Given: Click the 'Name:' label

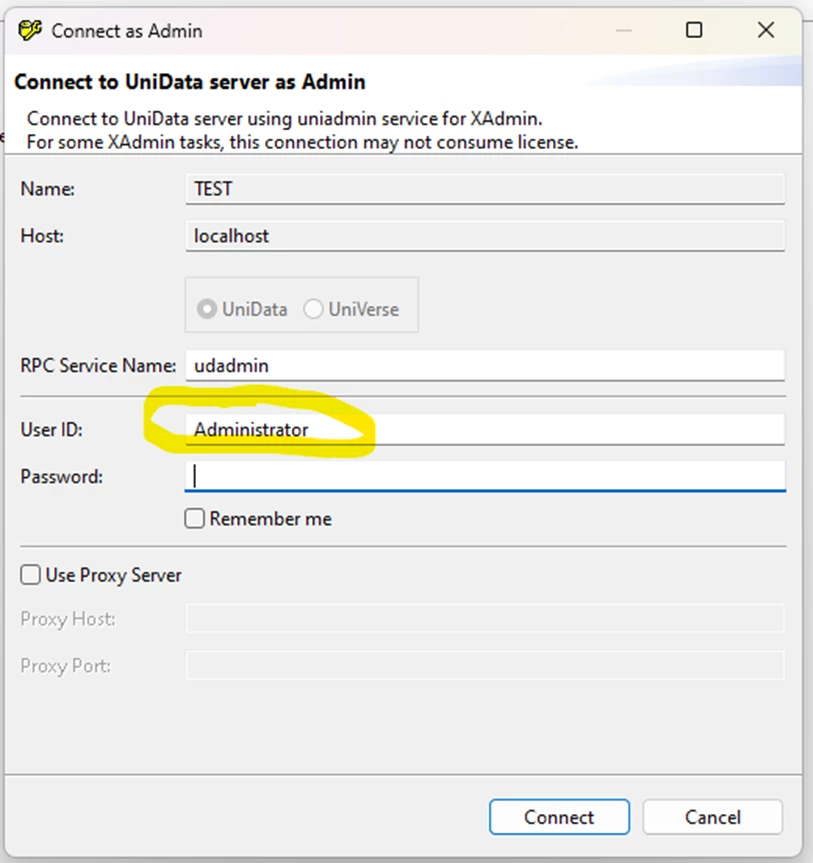Looking at the screenshot, I should 47,189.
